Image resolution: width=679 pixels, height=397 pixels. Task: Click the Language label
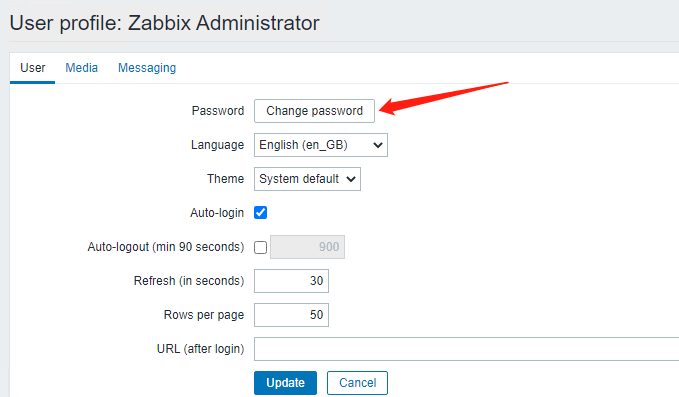[217, 145]
